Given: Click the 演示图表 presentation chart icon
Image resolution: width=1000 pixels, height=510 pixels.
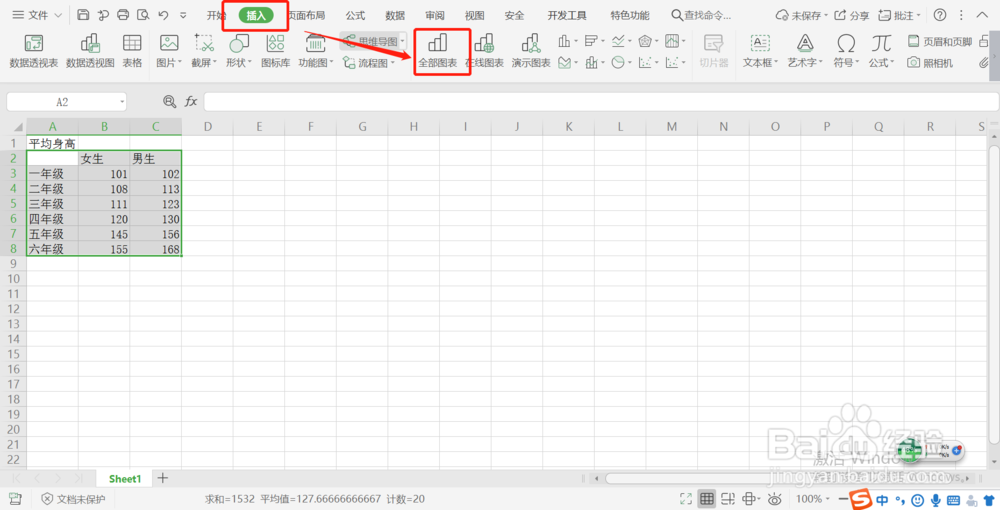Looking at the screenshot, I should (x=531, y=51).
